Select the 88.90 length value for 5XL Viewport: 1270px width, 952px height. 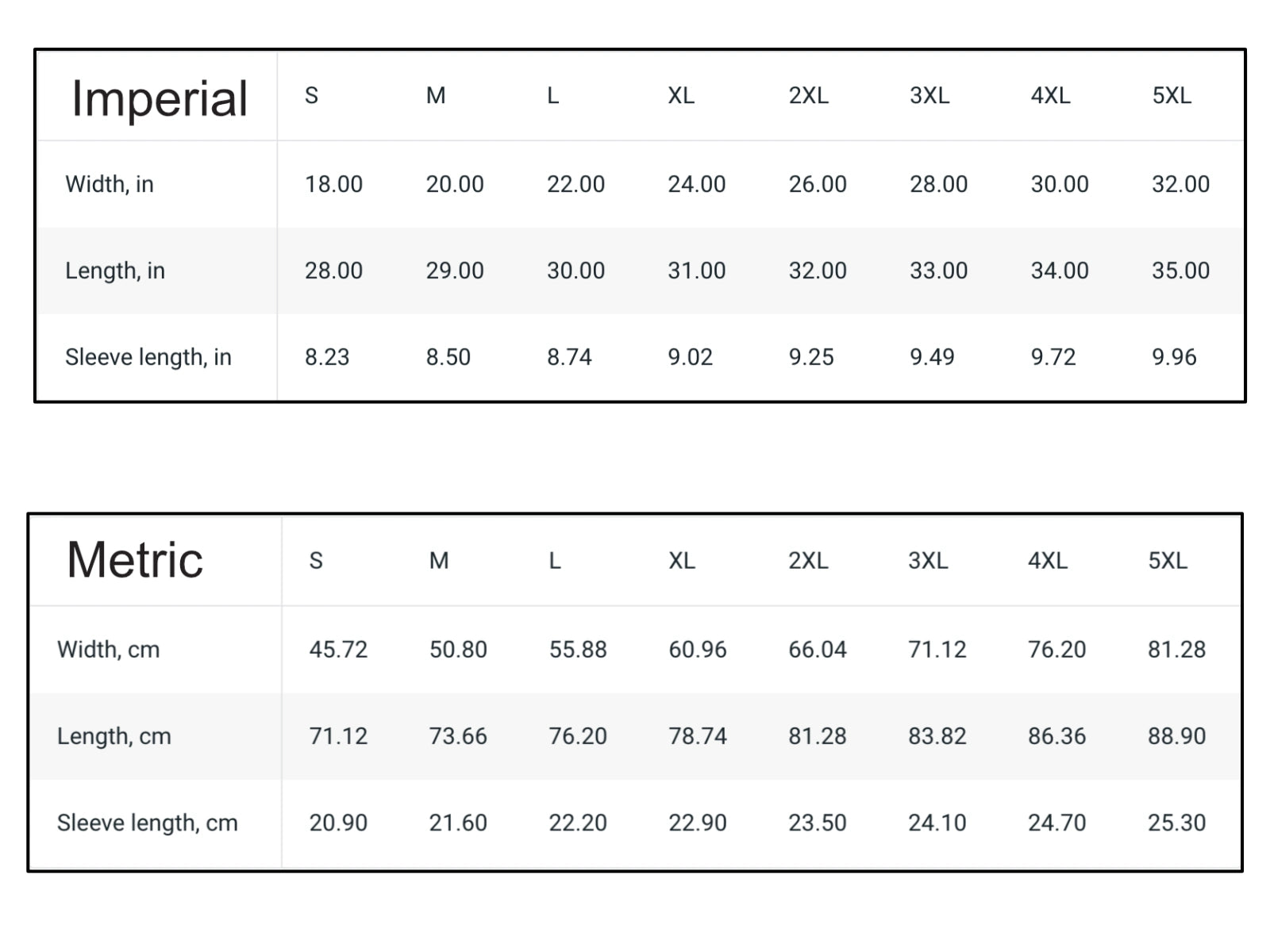point(1176,736)
